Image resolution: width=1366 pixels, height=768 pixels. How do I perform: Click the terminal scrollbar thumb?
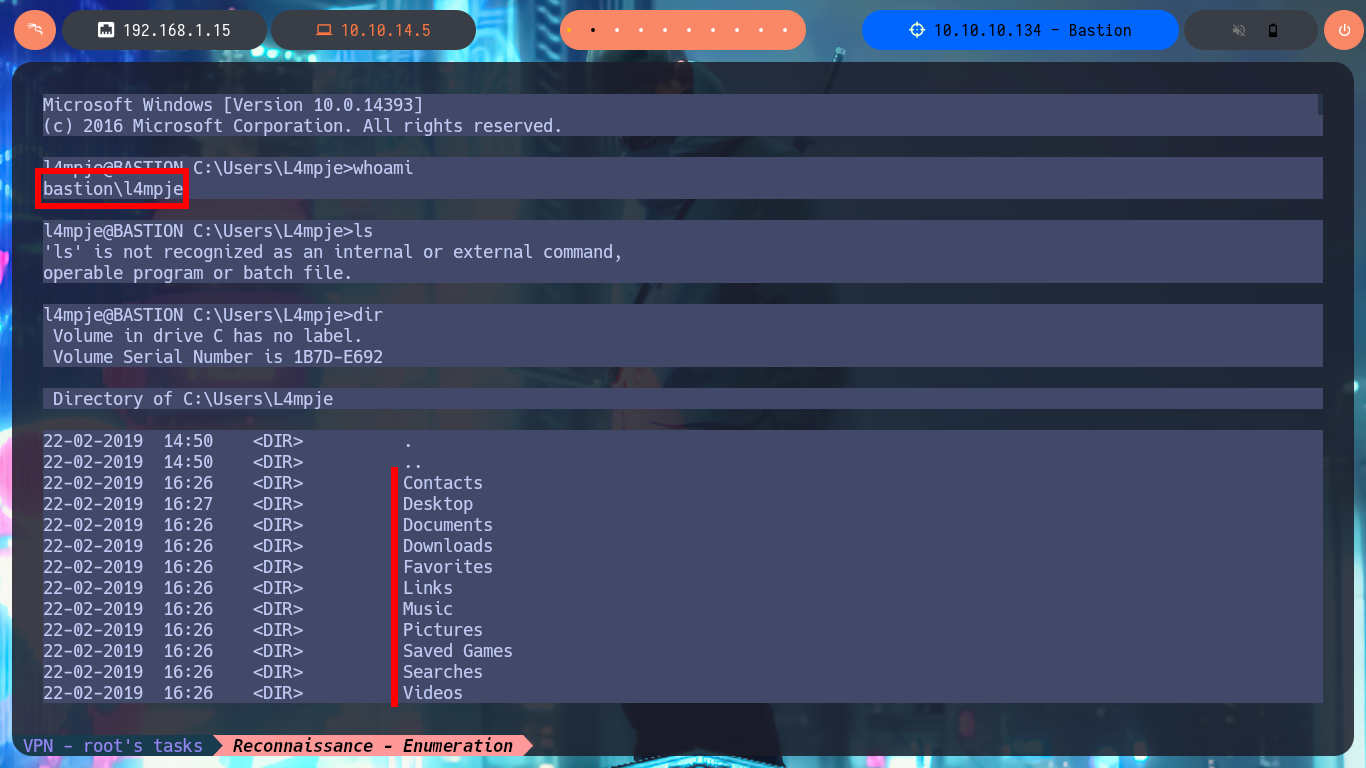[x=1320, y=104]
